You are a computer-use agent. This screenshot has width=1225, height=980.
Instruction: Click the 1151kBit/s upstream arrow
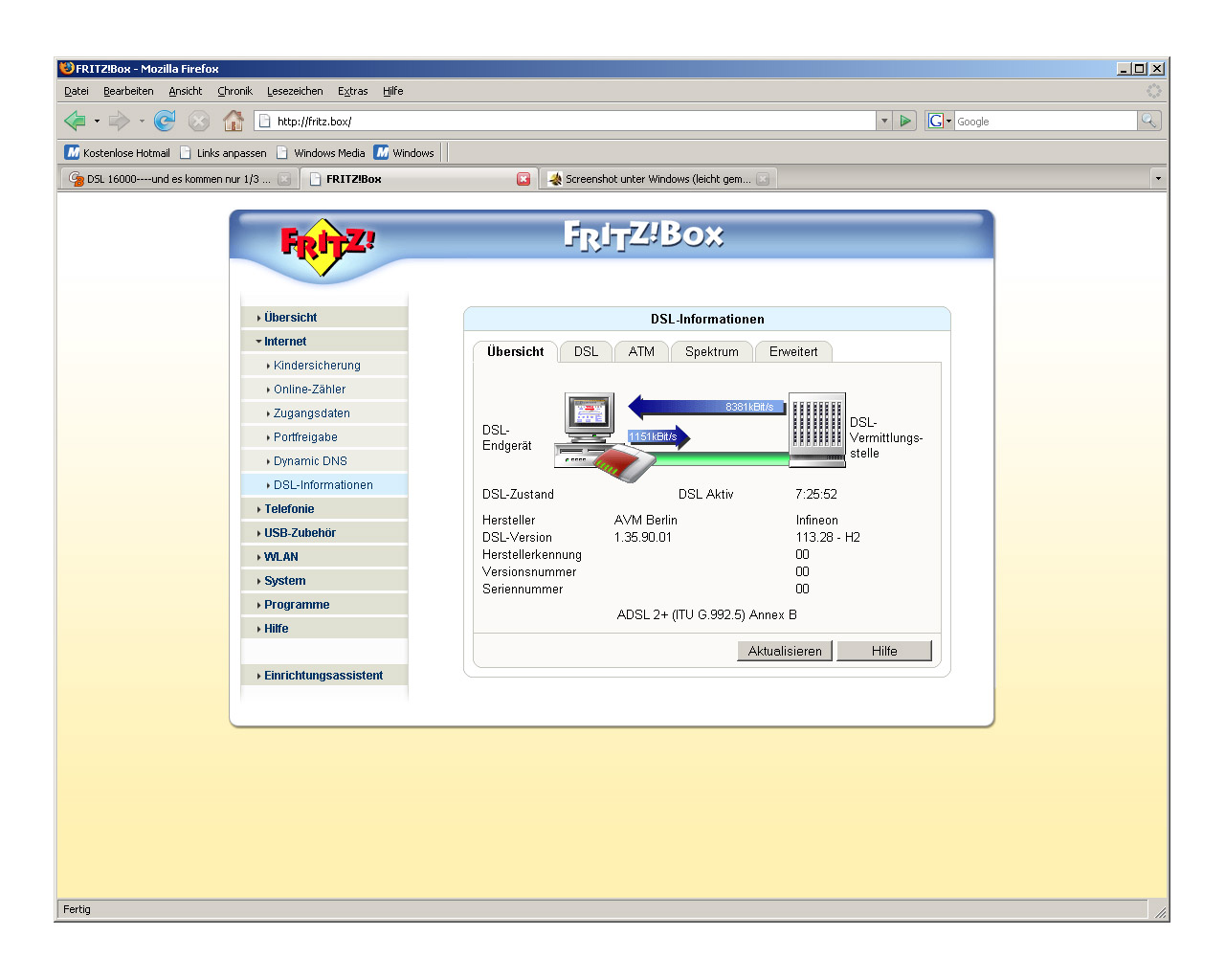click(658, 437)
